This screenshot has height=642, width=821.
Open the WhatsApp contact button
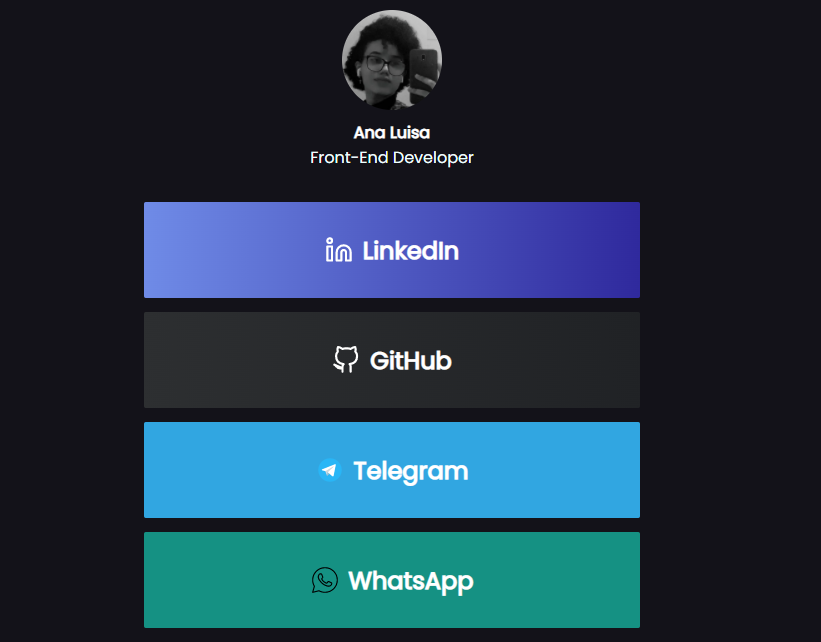(392, 580)
